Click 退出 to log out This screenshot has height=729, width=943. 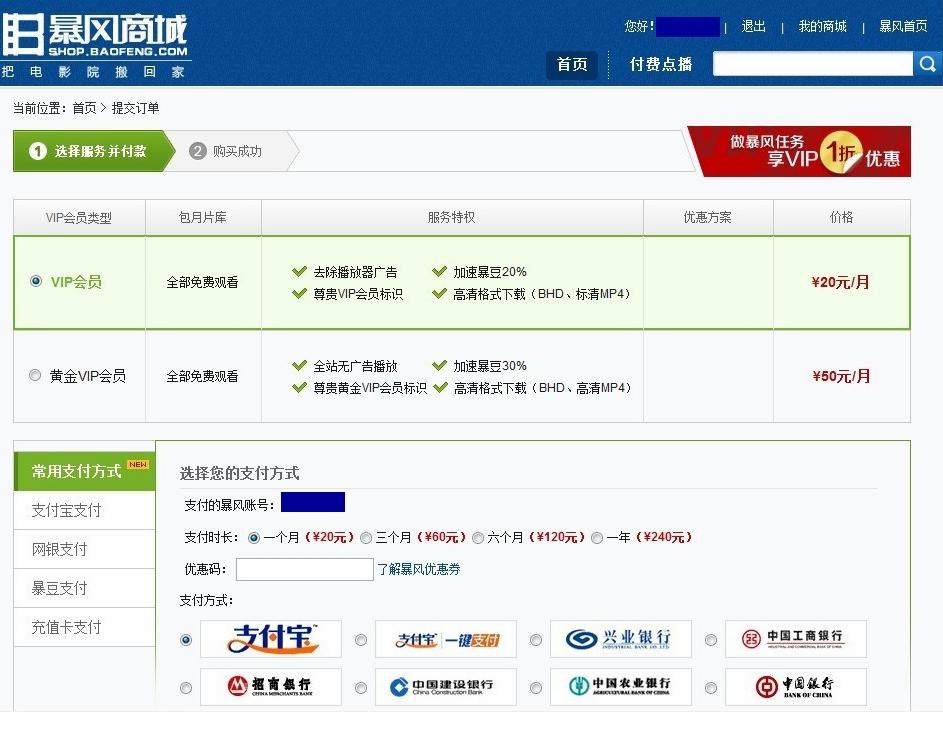click(752, 27)
